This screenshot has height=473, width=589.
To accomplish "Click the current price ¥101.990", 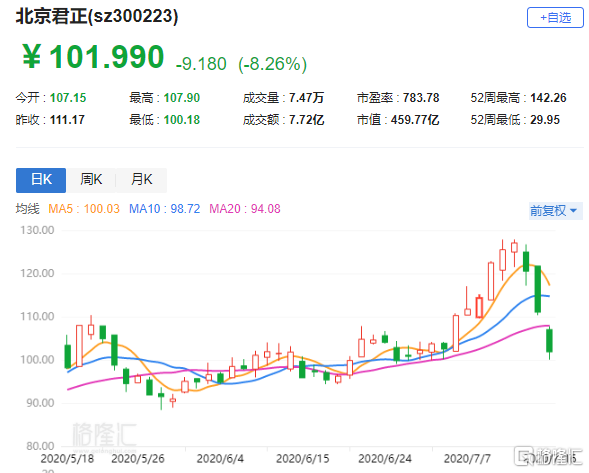I will point(93,57).
